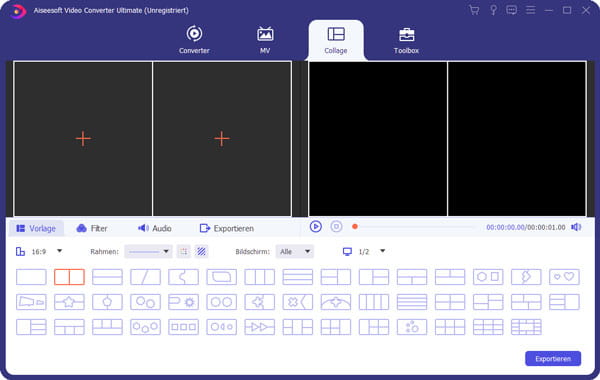Image resolution: width=600 pixels, height=380 pixels.
Task: Open the Toolbox tab
Action: point(406,40)
